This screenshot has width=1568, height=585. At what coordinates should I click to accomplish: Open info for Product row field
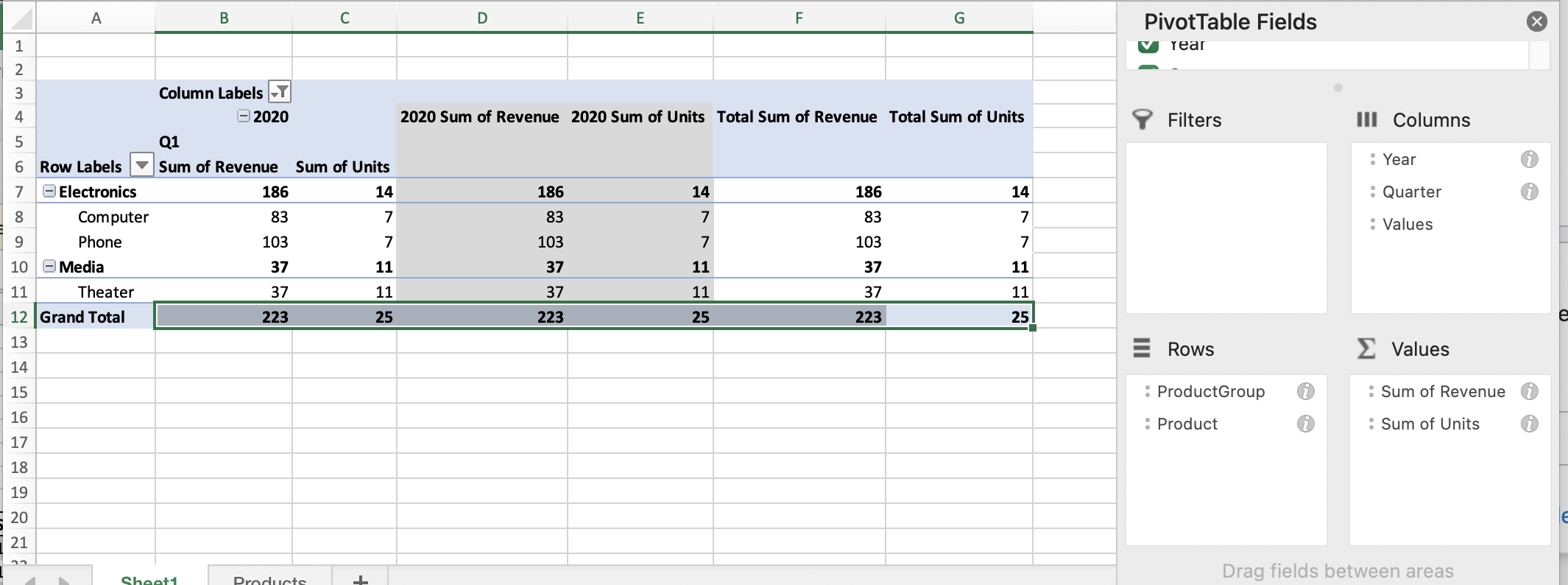(x=1305, y=424)
